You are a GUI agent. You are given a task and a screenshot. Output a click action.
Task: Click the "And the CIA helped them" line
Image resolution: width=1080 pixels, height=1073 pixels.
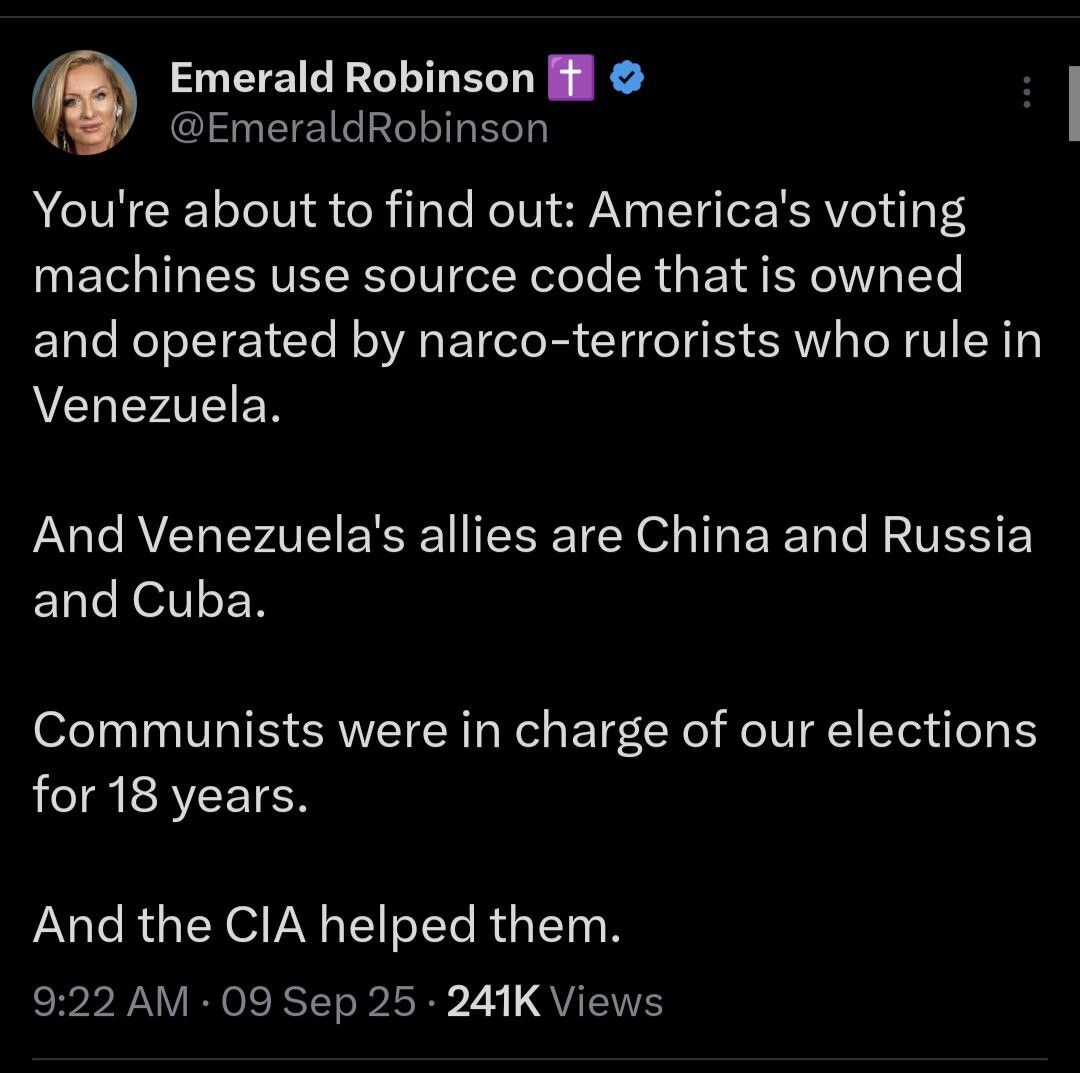click(x=327, y=925)
